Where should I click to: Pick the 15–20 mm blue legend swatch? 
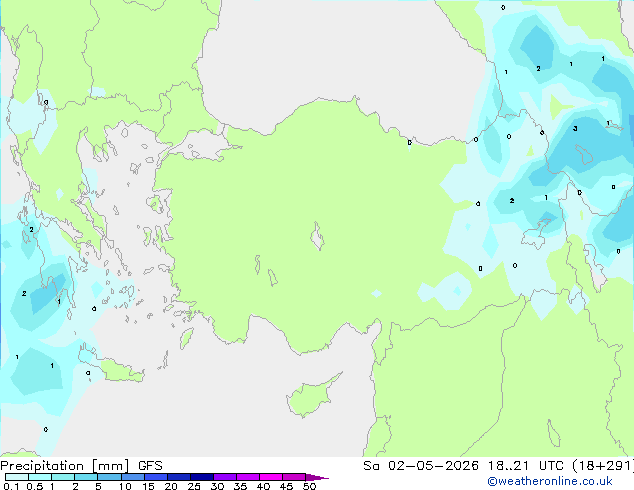[156, 477]
